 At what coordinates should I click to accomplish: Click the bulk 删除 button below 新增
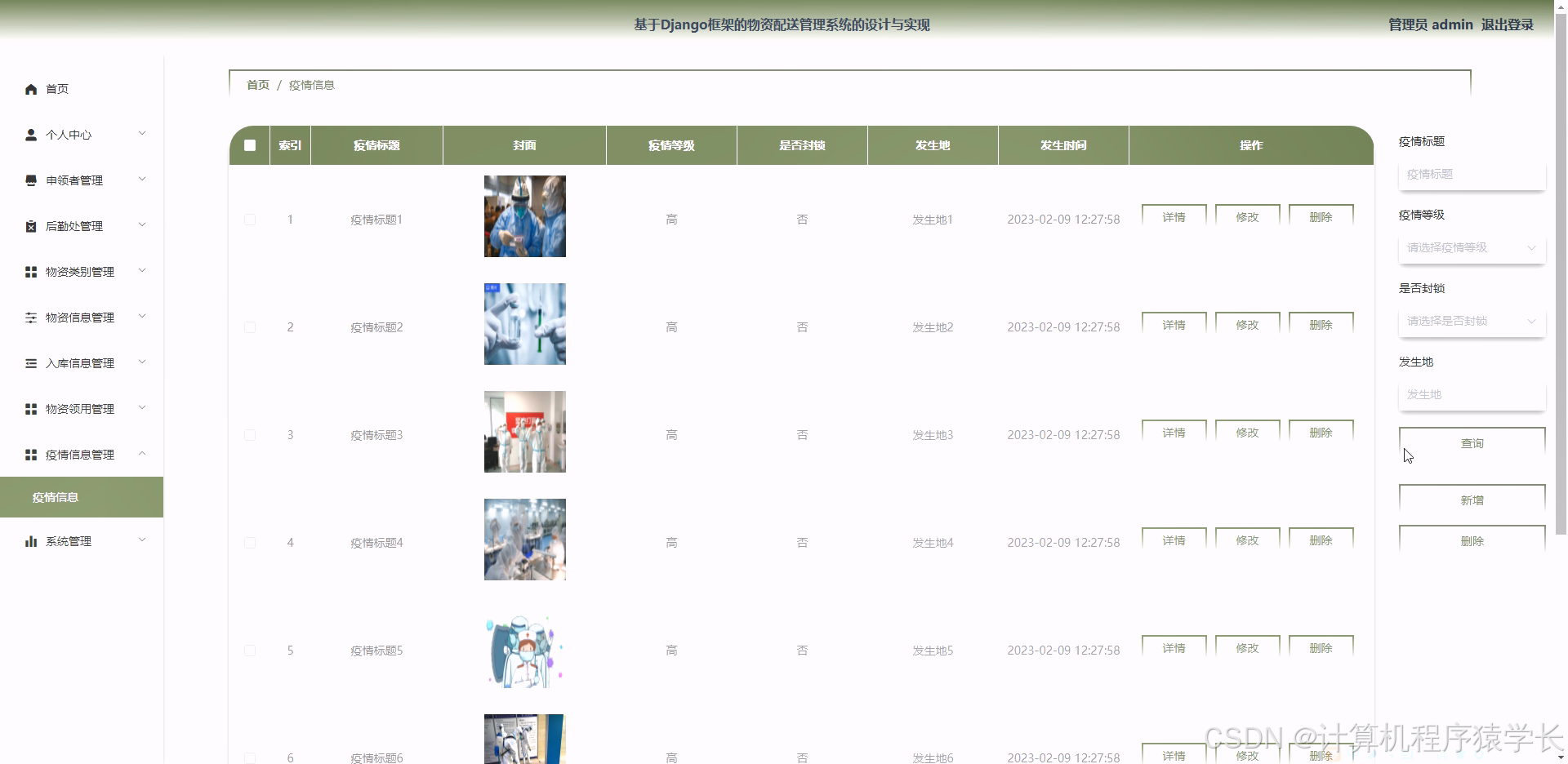1472,540
